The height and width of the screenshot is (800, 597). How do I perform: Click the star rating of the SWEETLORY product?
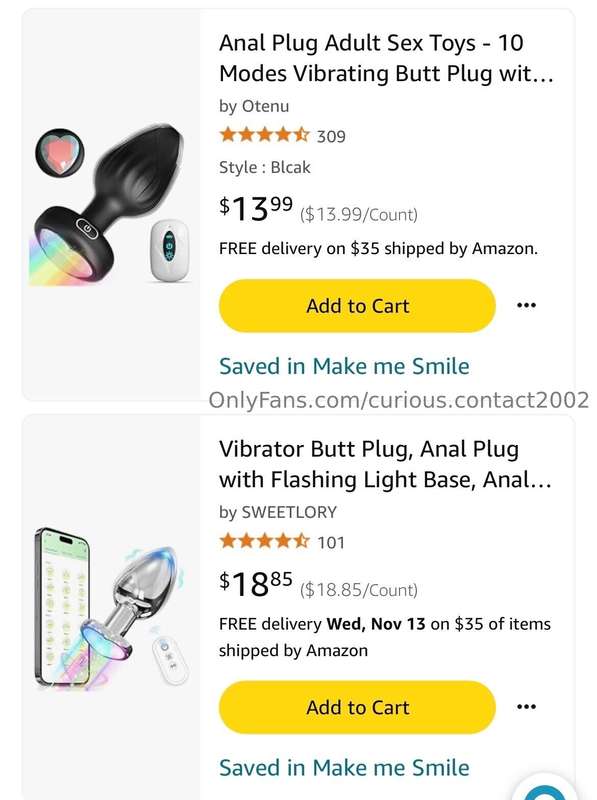click(264, 541)
